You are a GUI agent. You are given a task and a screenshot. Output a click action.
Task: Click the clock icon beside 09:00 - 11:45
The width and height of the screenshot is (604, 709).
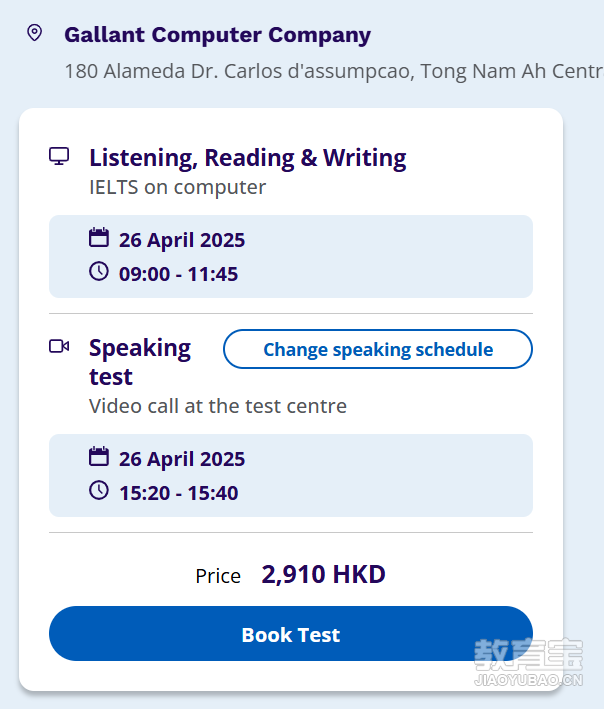99,271
